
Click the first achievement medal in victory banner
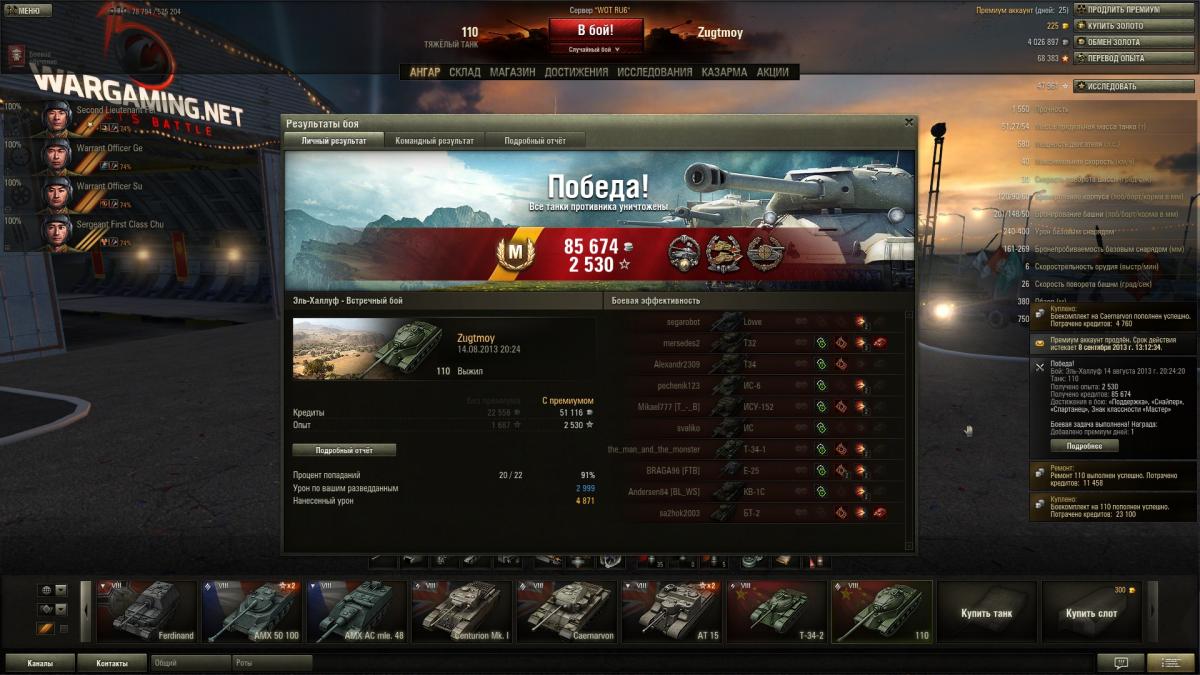[x=684, y=253]
